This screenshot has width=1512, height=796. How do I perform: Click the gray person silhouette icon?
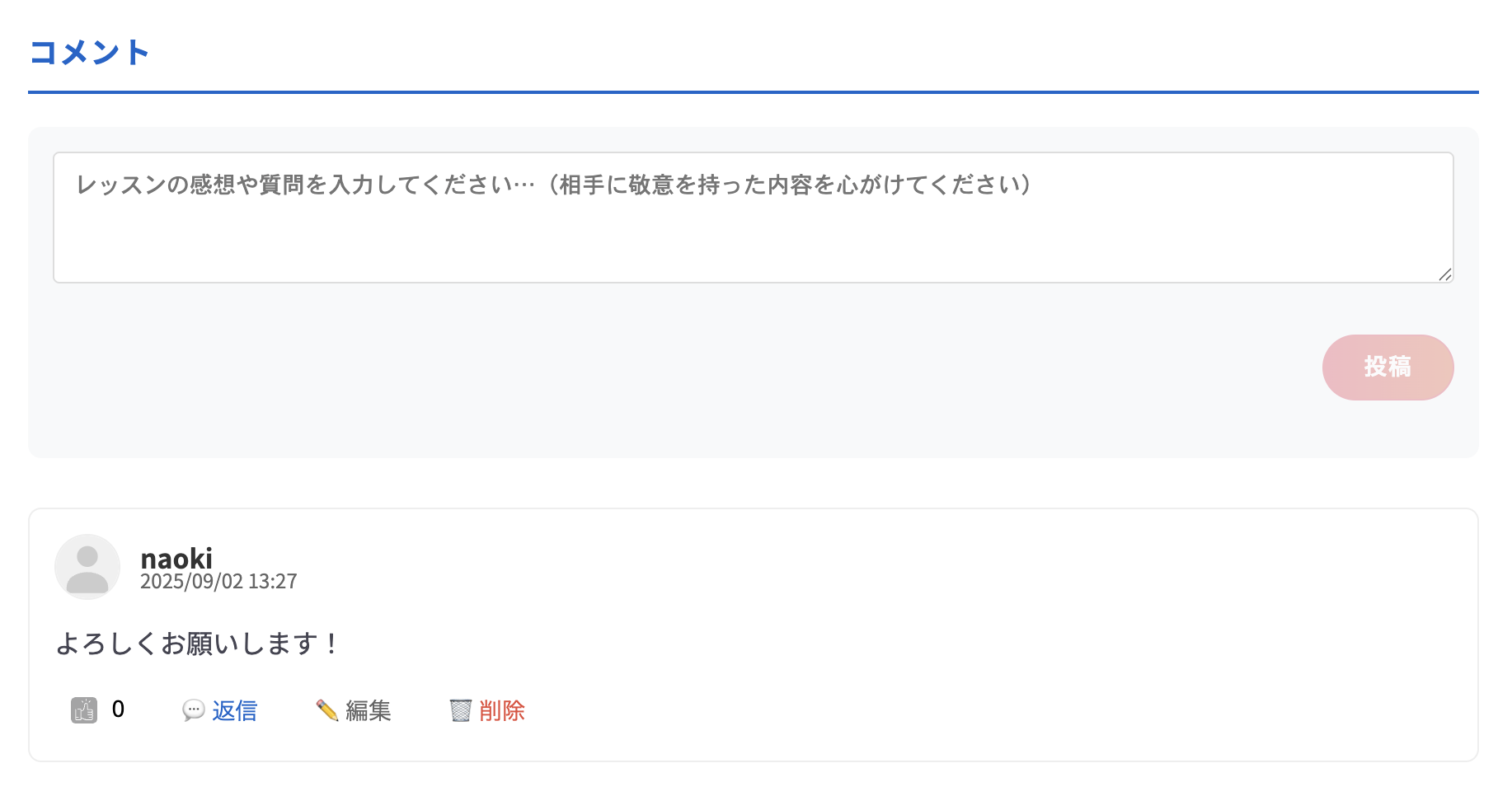point(87,566)
